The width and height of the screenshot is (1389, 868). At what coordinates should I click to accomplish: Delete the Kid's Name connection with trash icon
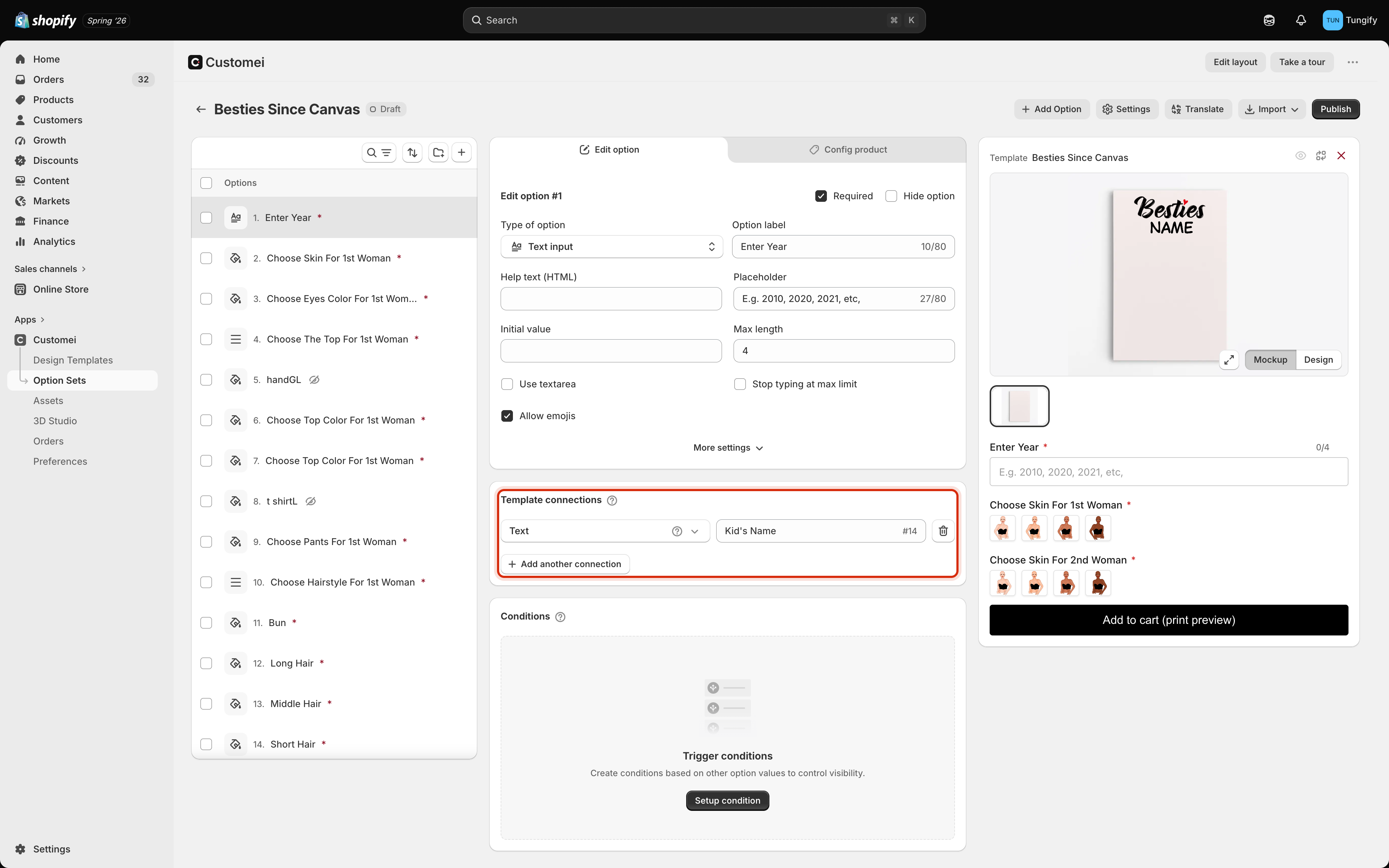coord(943,531)
